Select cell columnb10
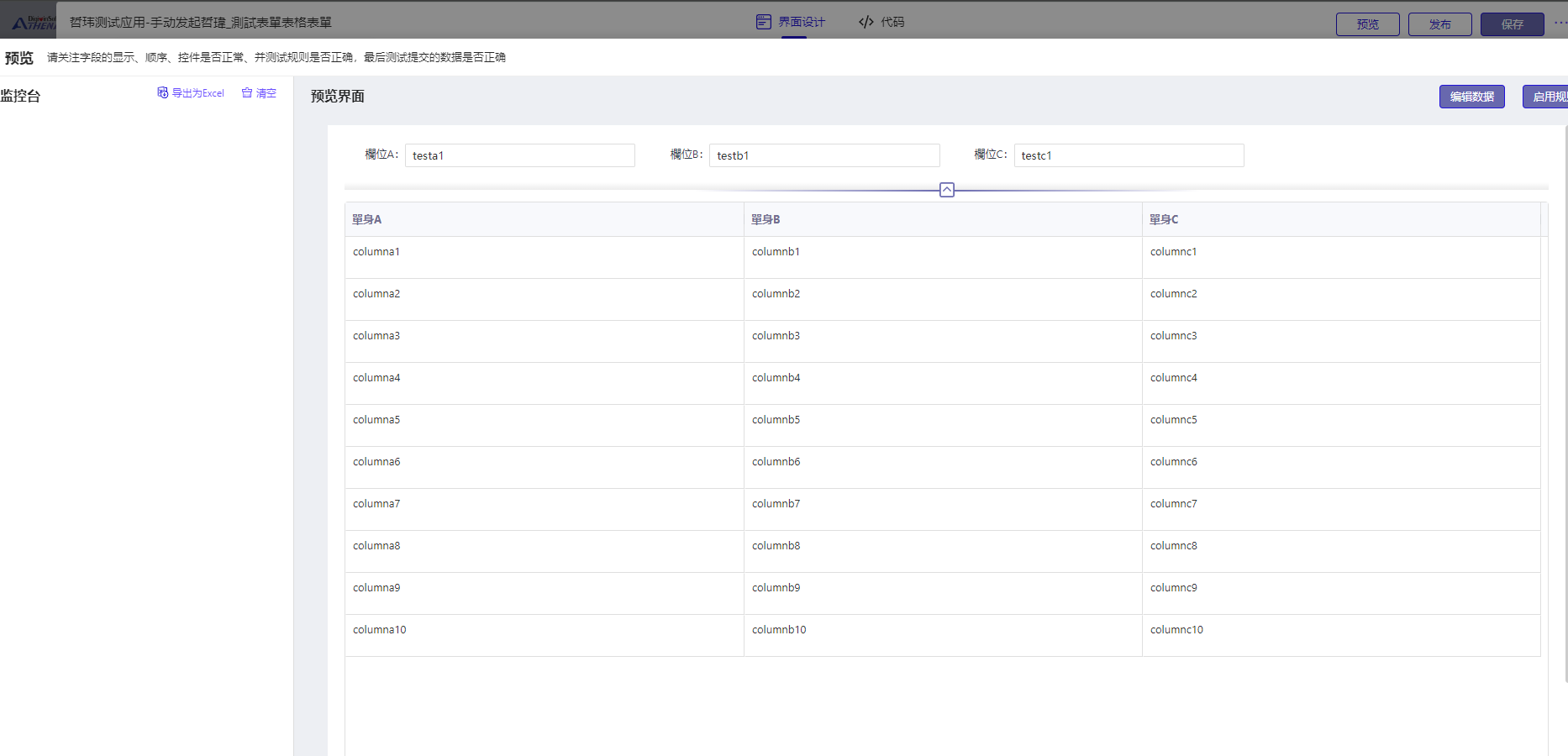This screenshot has width=1568, height=756. (x=943, y=635)
